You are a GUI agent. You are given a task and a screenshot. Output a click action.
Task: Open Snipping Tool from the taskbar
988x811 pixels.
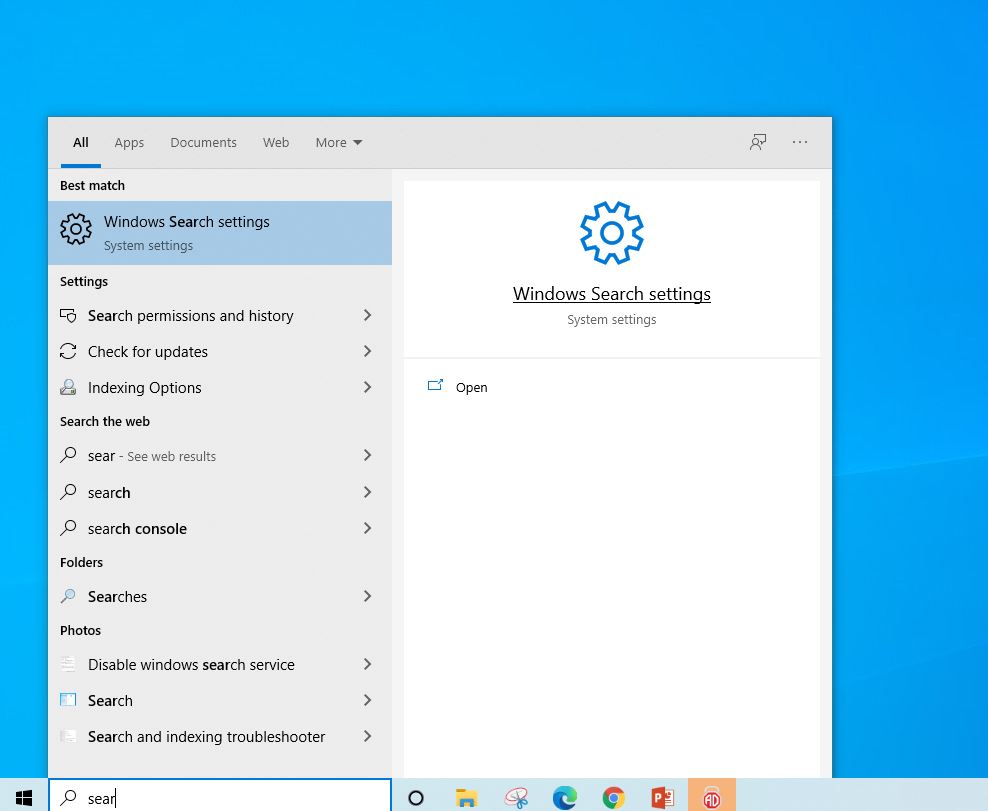pyautogui.click(x=516, y=798)
